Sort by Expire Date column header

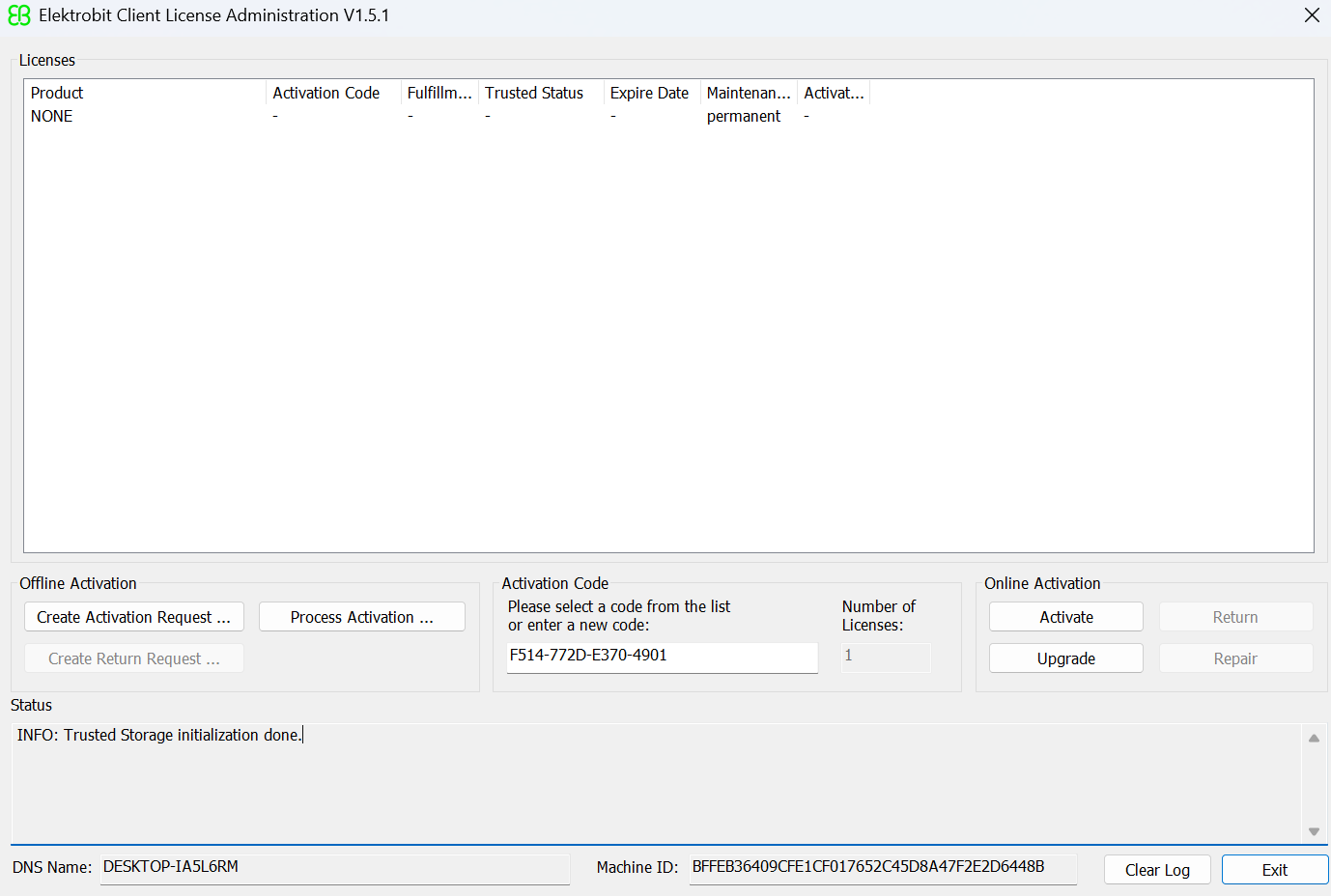(x=652, y=93)
